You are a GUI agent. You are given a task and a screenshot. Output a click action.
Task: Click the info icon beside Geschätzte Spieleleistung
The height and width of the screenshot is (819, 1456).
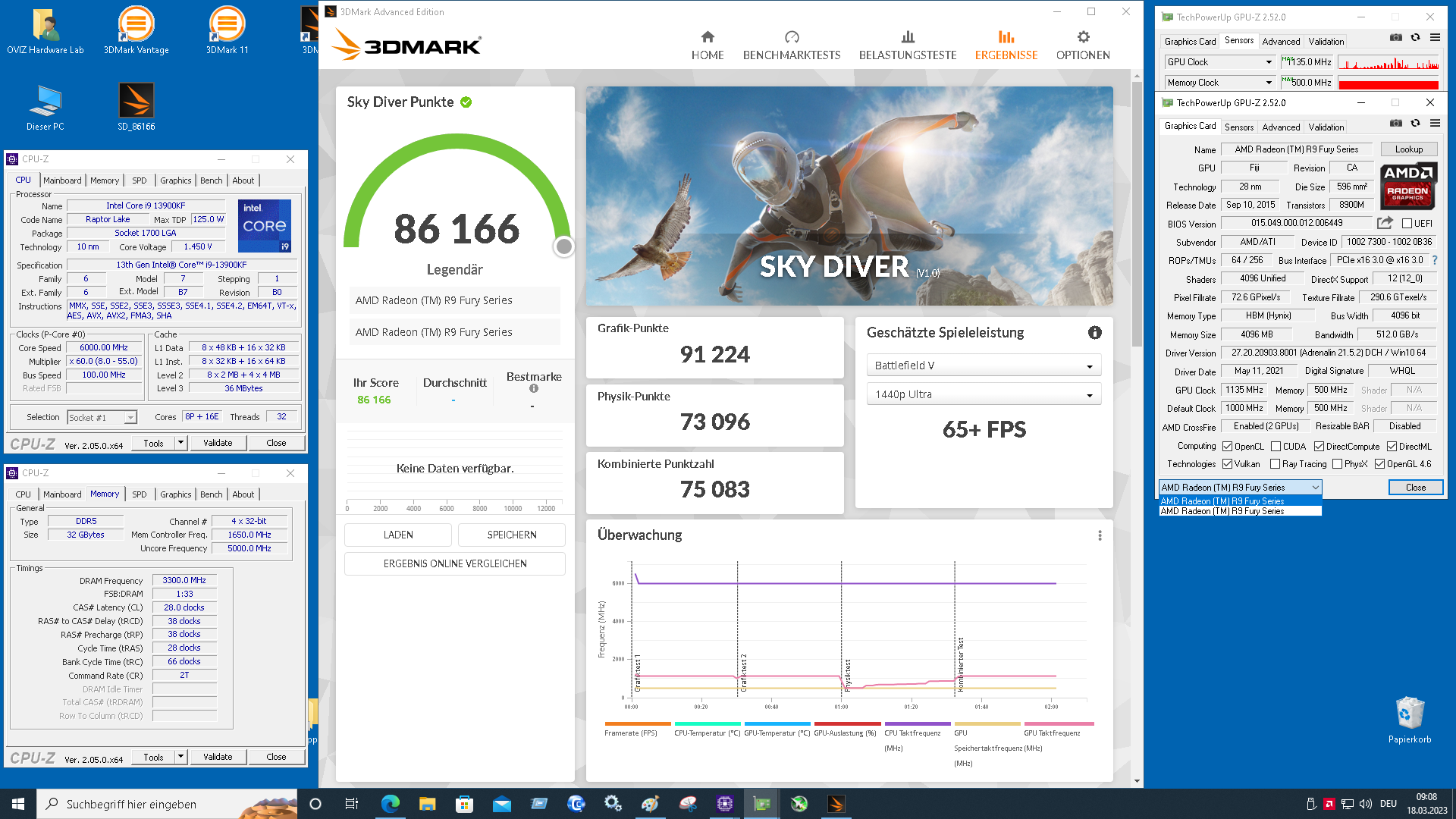1094,332
